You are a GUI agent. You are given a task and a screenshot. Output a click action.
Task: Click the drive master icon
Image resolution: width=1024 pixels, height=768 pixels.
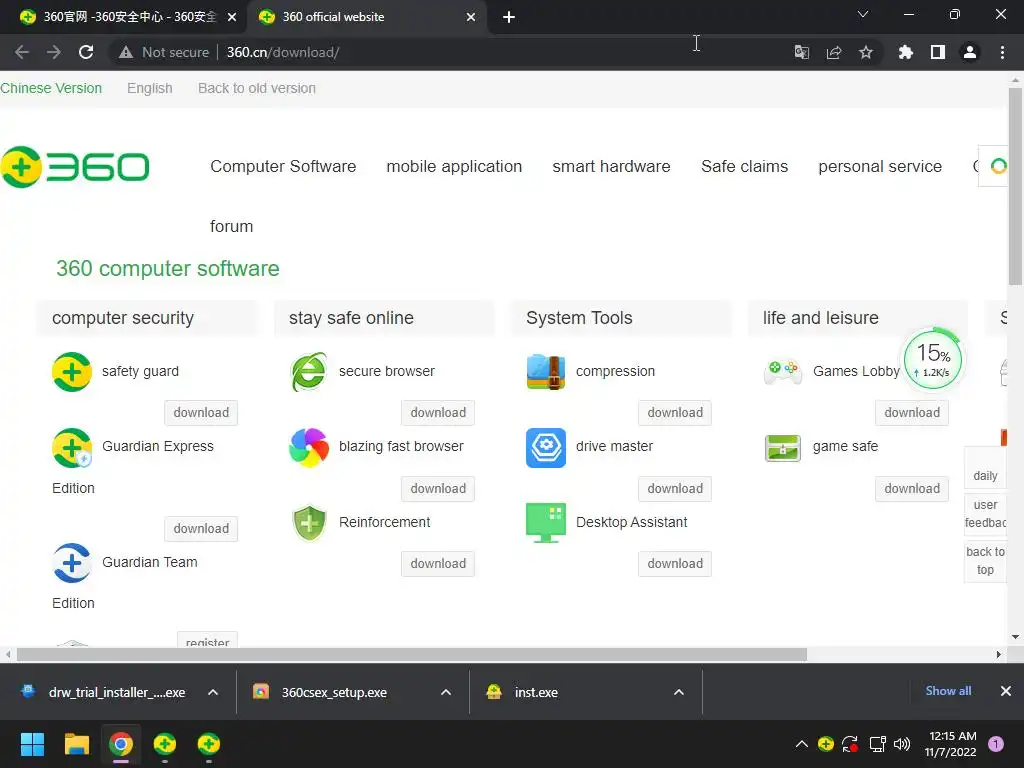tap(546, 447)
